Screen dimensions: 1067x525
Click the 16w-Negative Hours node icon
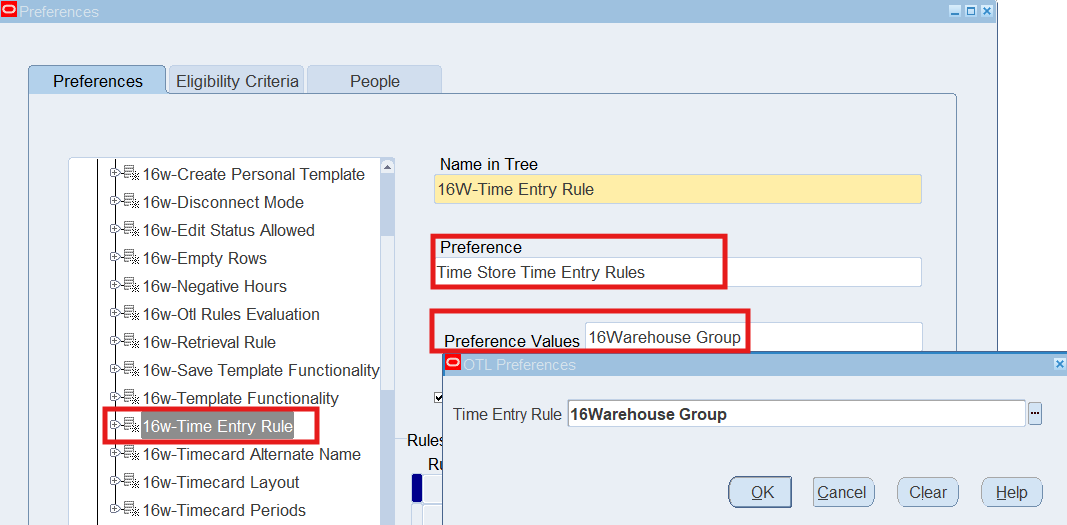tap(131, 286)
